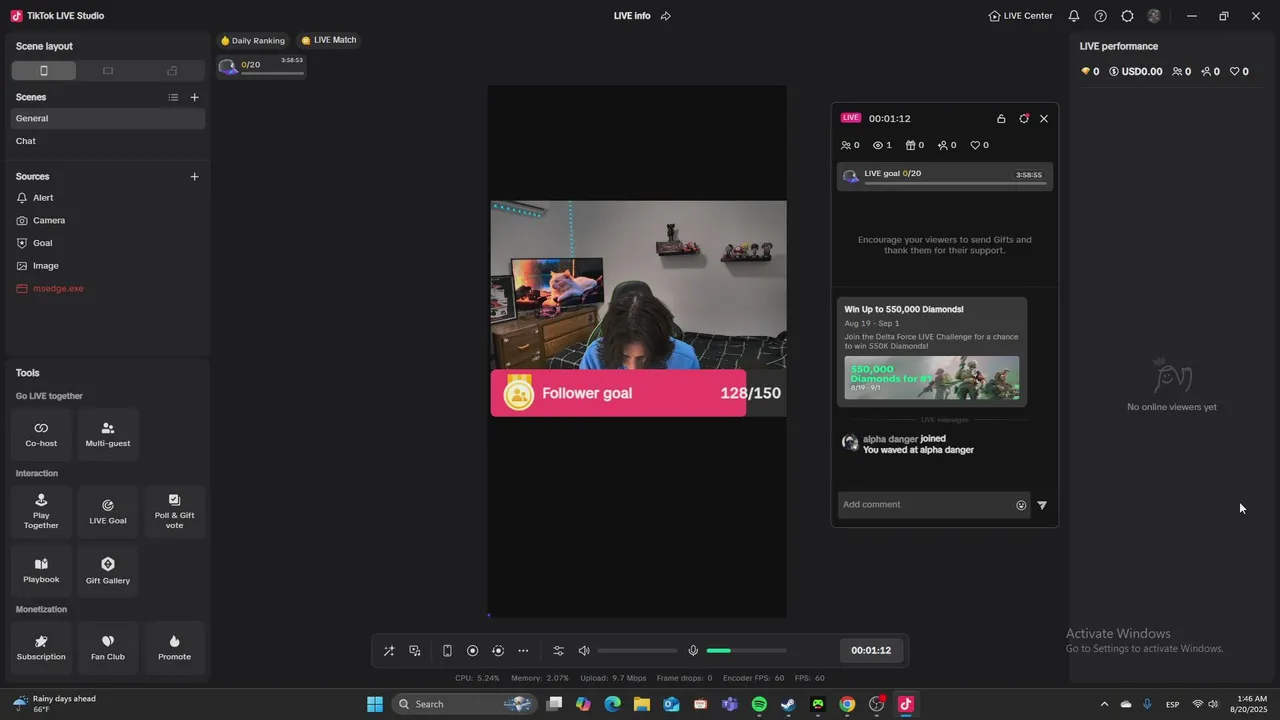
Task: Click the Add comment field
Action: tap(926, 505)
